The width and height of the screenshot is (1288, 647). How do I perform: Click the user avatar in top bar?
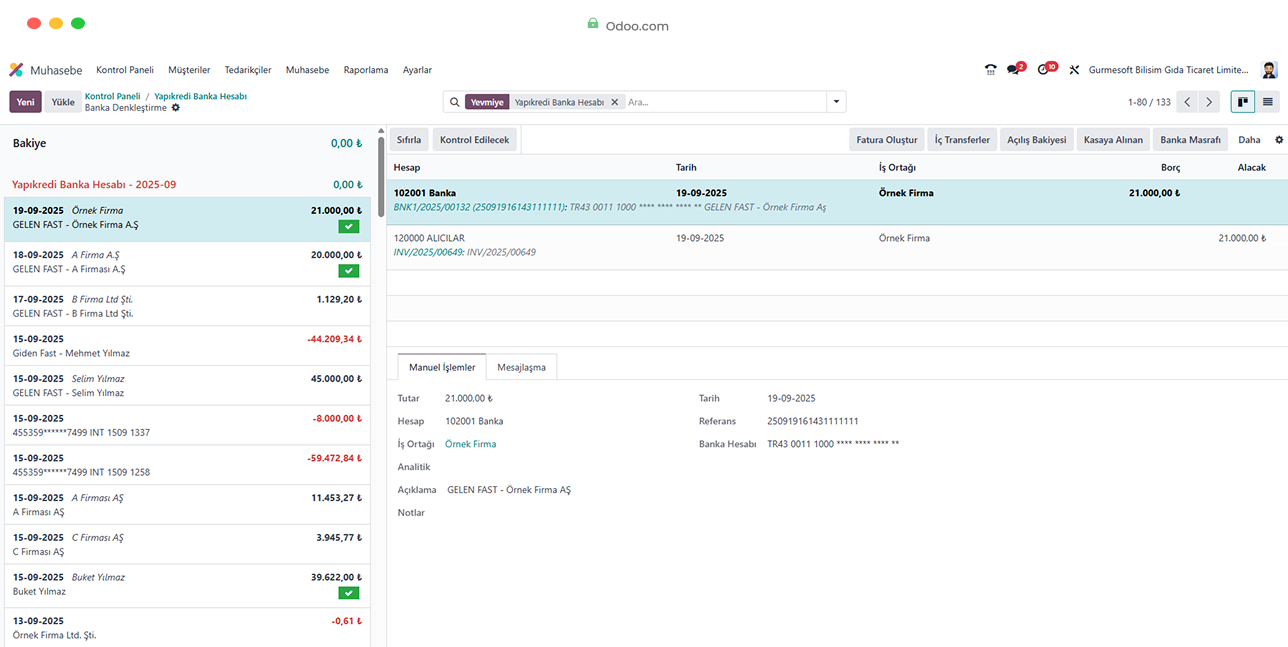pyautogui.click(x=1269, y=70)
